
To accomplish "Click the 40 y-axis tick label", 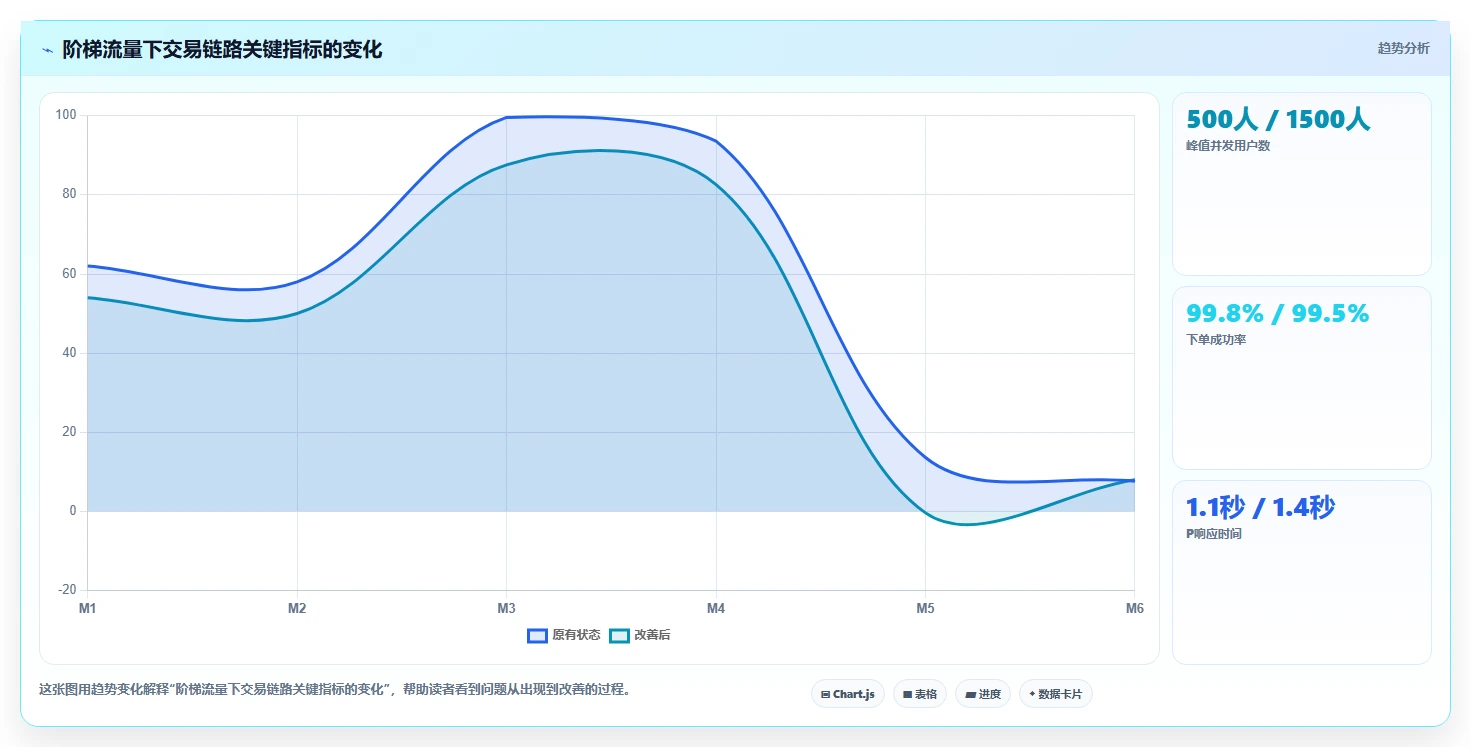I will (70, 353).
